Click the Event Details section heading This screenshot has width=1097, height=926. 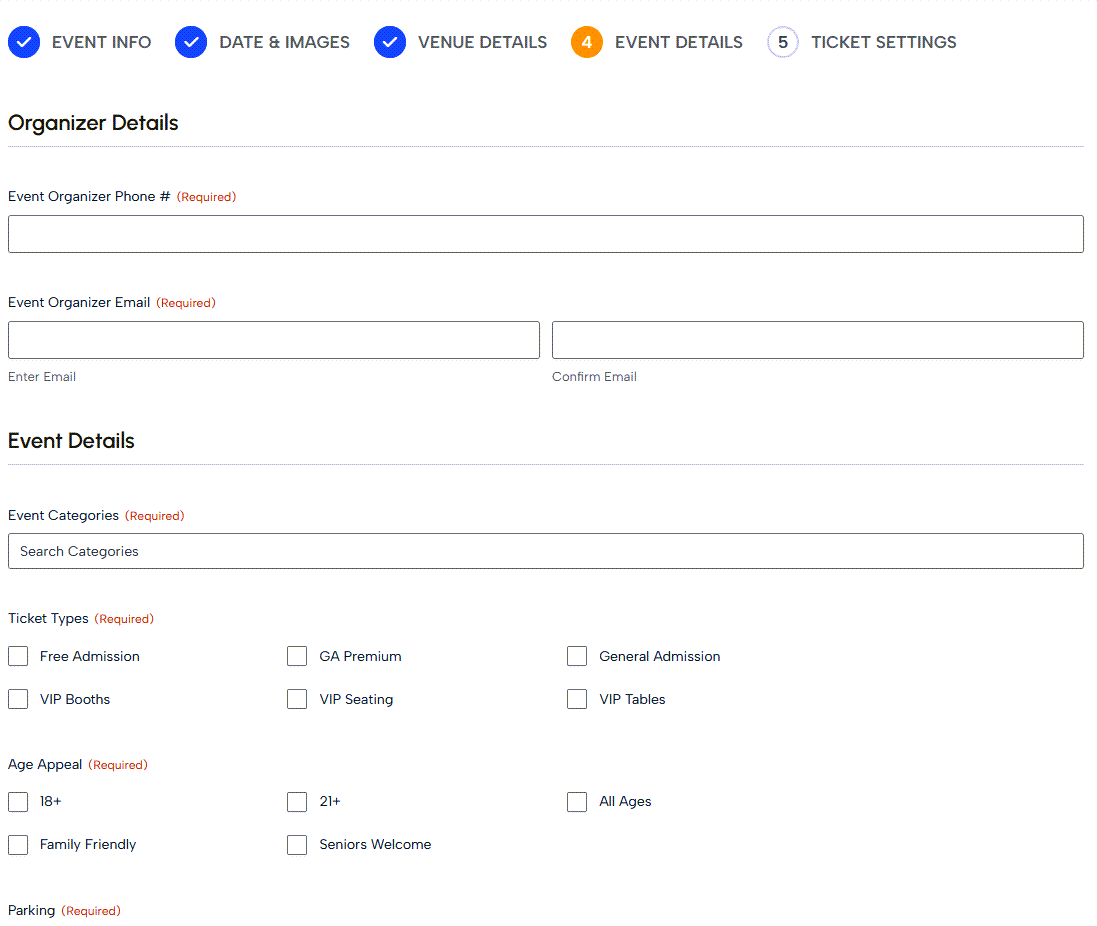tap(71, 441)
